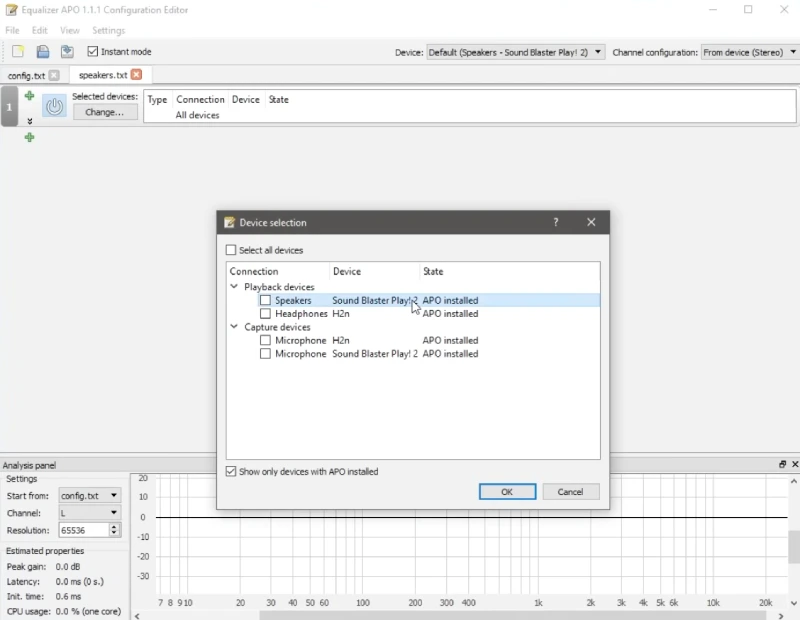The image size is (800, 620).
Task: Click the New file icon in toolbar
Action: point(17,52)
